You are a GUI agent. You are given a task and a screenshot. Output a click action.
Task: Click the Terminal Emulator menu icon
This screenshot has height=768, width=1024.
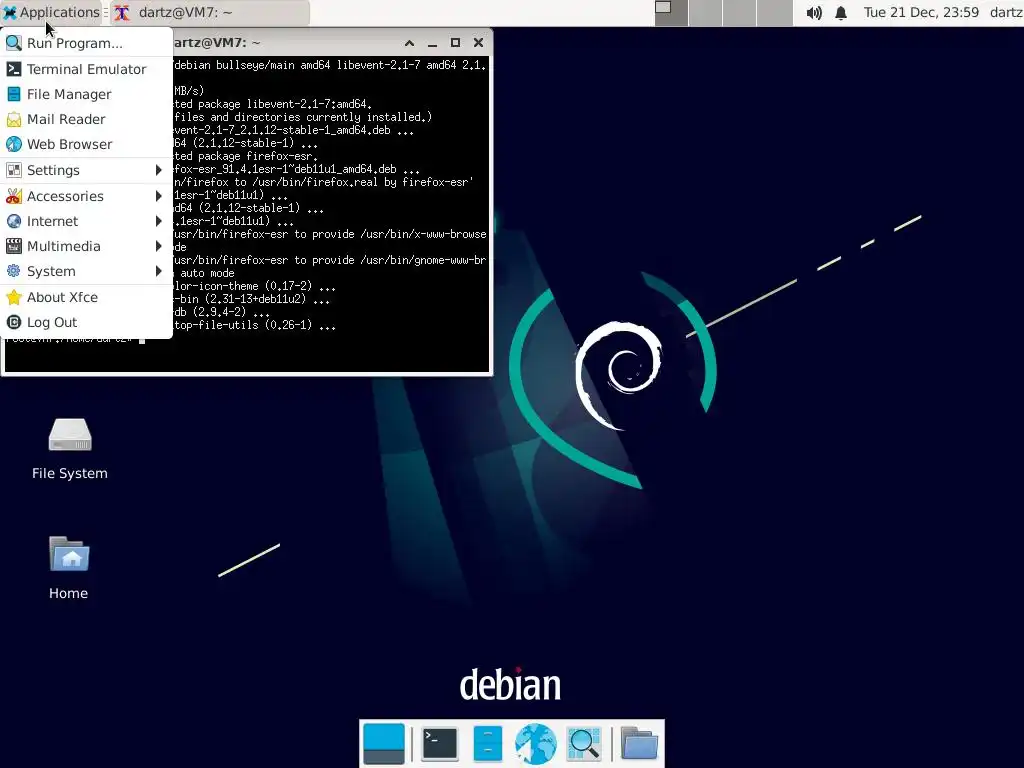coord(14,69)
